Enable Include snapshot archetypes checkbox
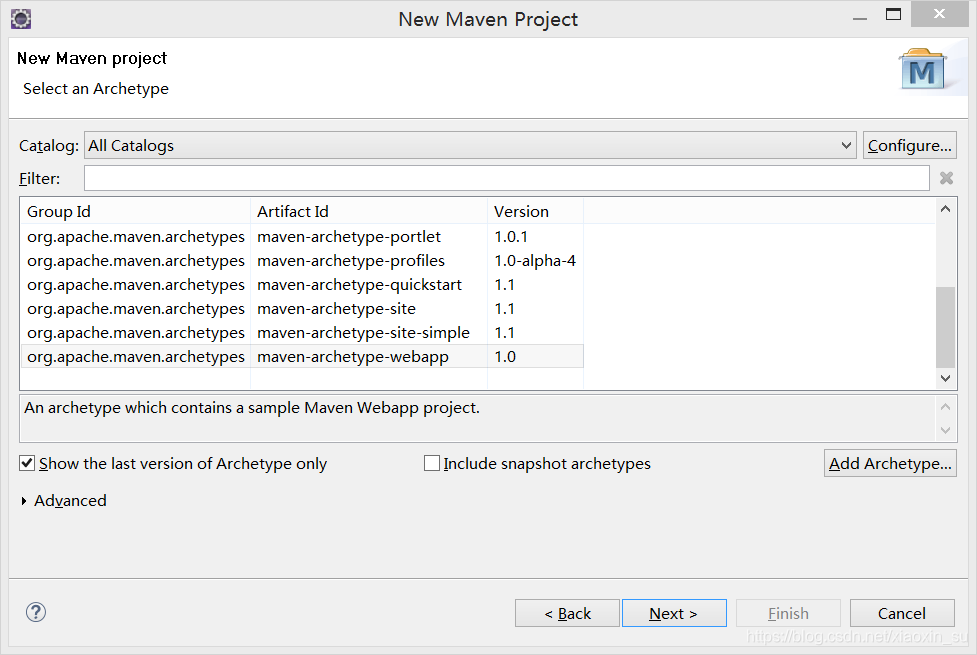The image size is (977, 655). [x=431, y=463]
